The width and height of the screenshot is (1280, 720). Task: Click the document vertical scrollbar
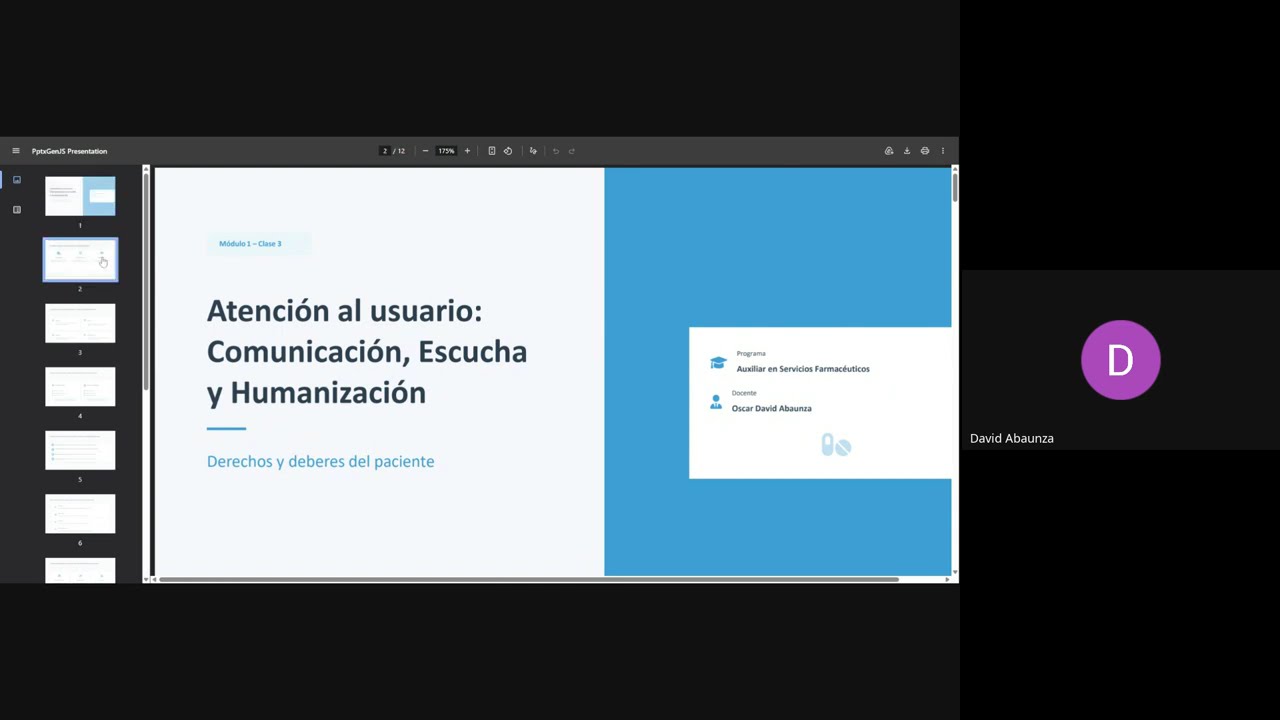(955, 187)
